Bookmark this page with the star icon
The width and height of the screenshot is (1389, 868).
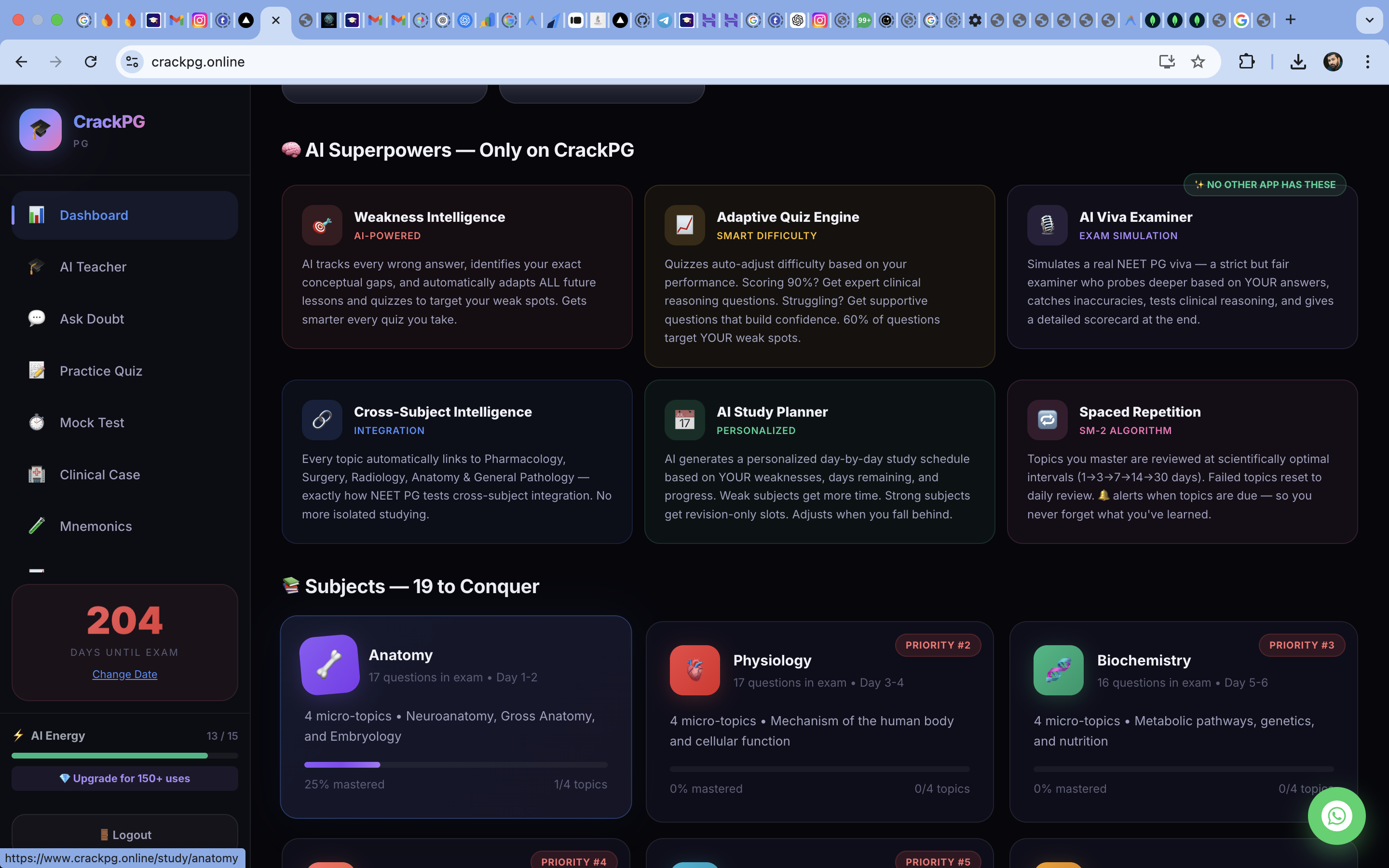coord(1198,61)
